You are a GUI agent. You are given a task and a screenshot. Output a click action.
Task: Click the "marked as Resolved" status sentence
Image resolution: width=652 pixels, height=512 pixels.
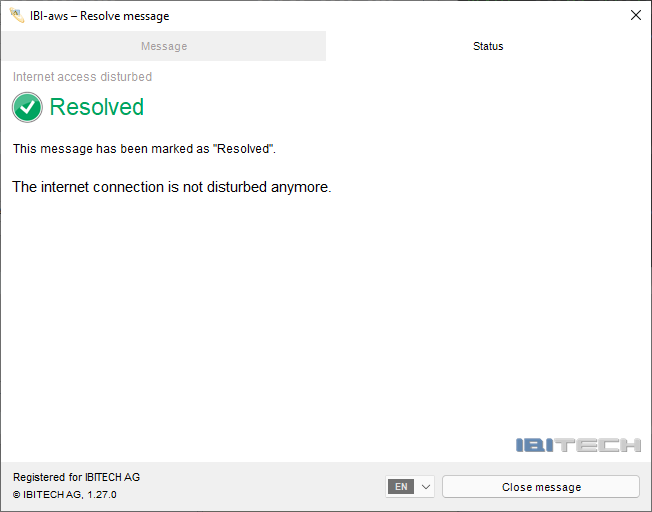(x=144, y=149)
